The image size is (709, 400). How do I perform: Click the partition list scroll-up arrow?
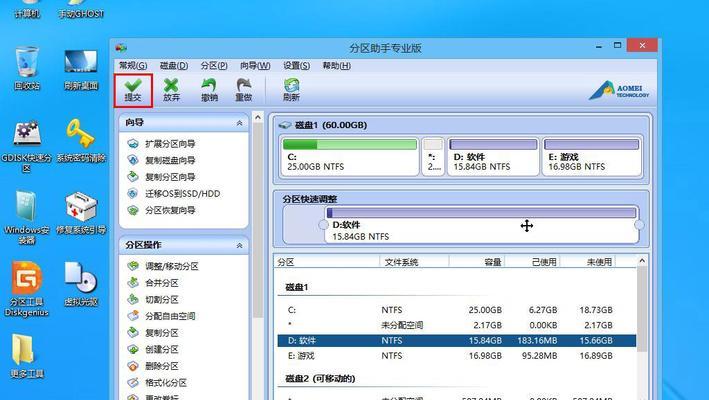[x=642, y=261]
